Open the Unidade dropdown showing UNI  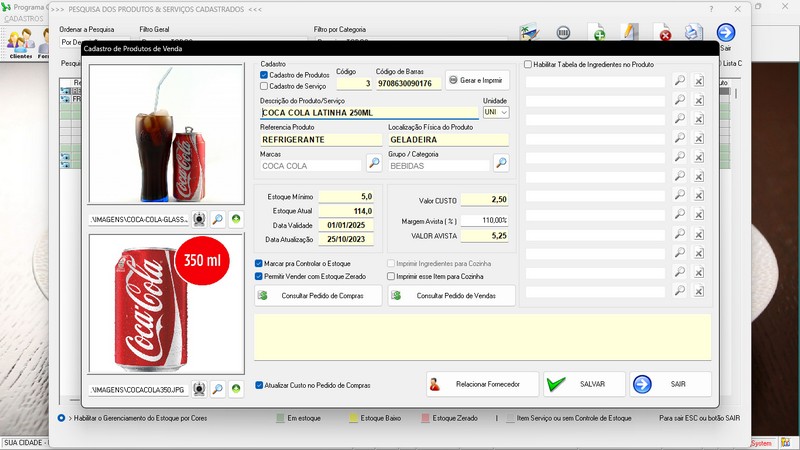[496, 113]
